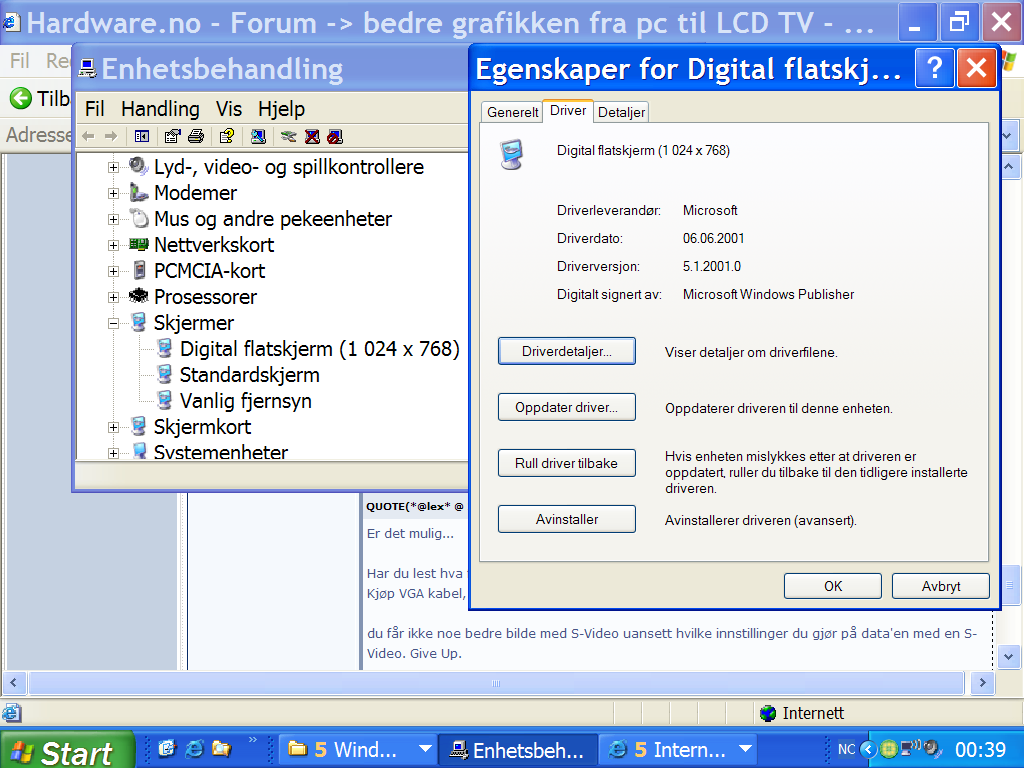Screen dimensions: 1024x768
Task: Click the monitor icon beside Standardskjerm
Action: click(x=165, y=375)
